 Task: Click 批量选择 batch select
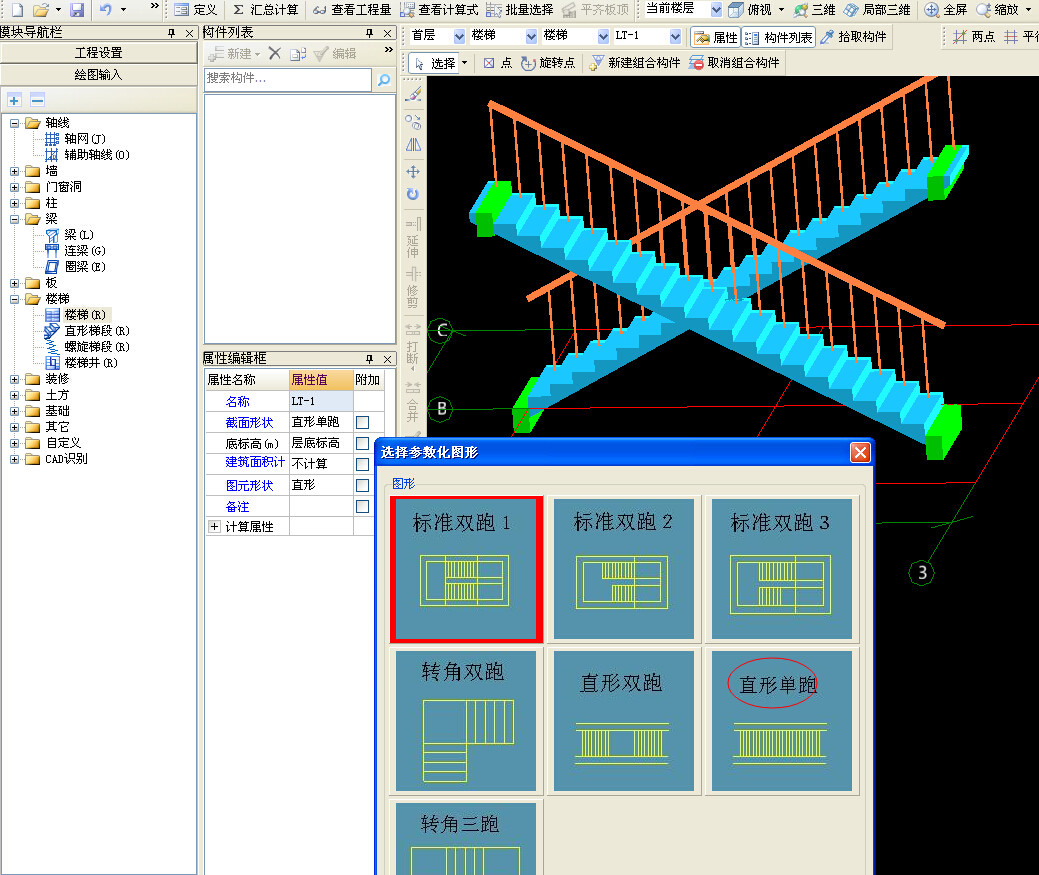(x=520, y=10)
